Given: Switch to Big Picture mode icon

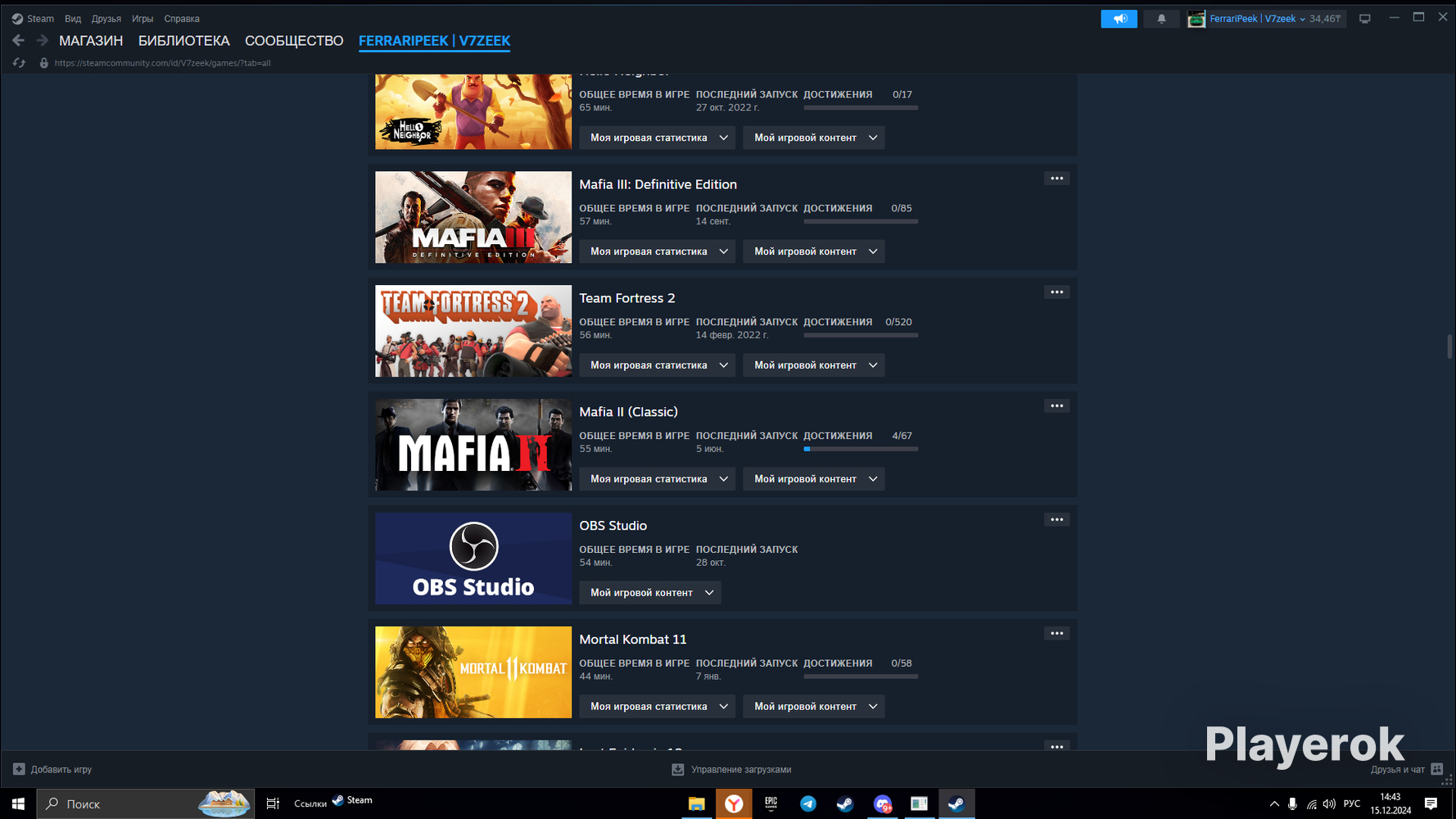Looking at the screenshot, I should 1365,19.
